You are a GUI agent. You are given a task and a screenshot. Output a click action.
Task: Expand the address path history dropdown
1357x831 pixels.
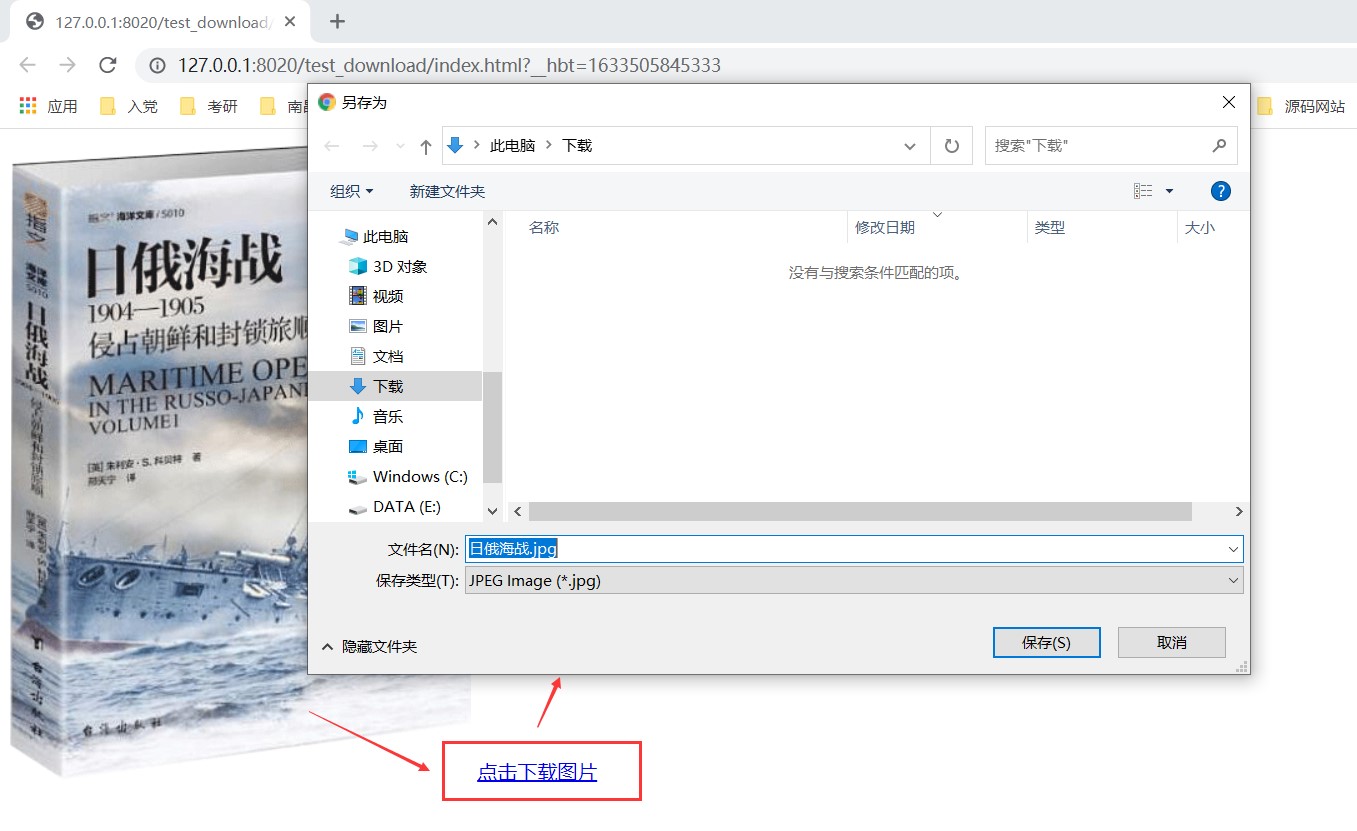[910, 146]
